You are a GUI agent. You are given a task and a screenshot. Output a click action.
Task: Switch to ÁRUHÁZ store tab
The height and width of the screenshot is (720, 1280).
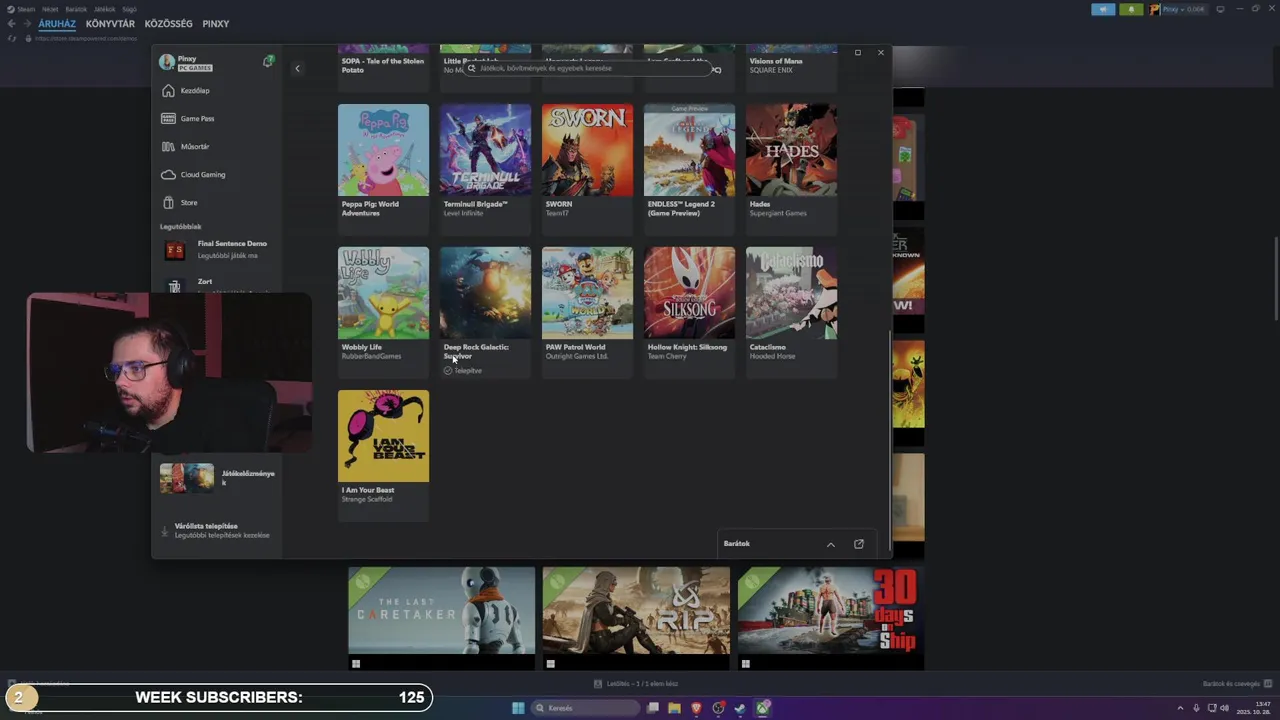pos(57,24)
